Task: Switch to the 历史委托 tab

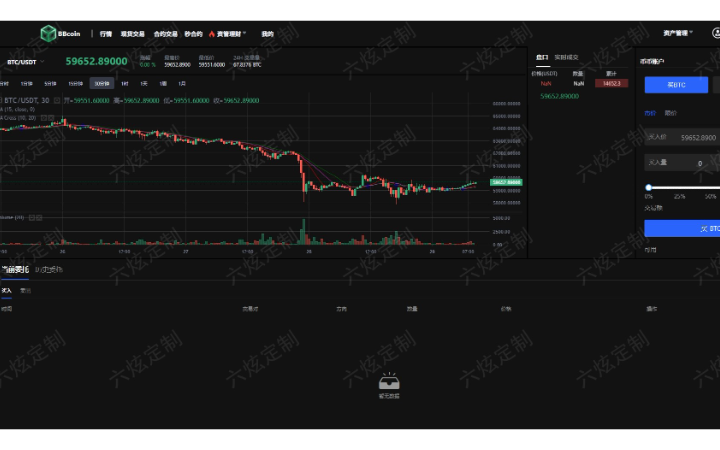Action: coord(49,270)
